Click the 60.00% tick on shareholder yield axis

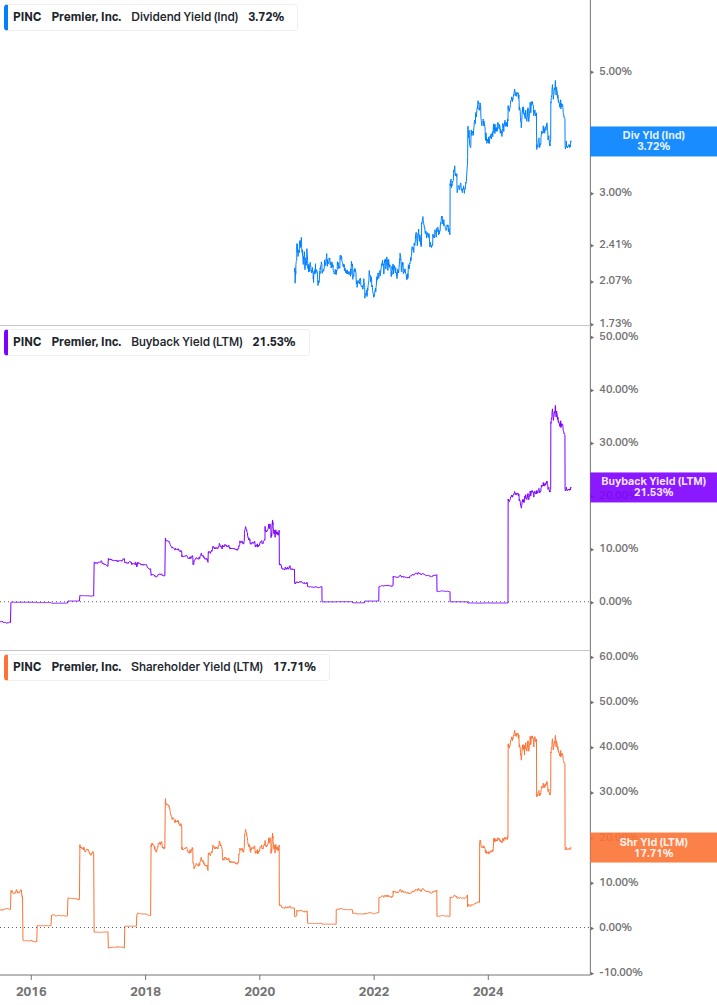(618, 656)
